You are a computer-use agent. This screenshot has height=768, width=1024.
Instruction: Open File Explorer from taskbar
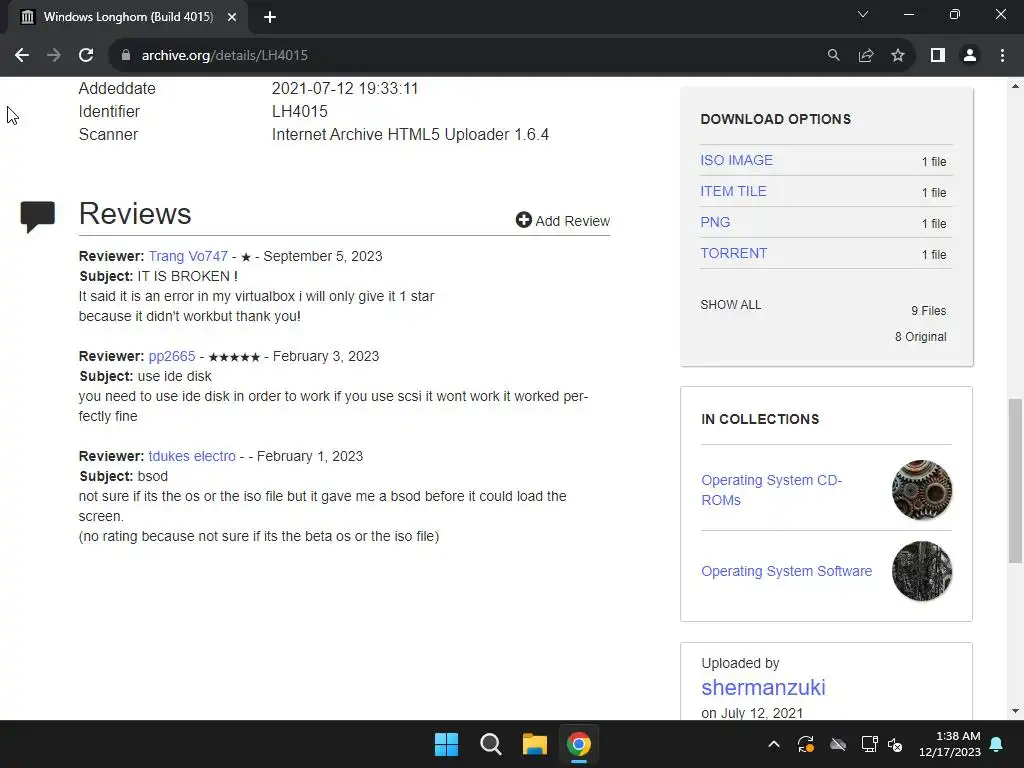point(534,744)
